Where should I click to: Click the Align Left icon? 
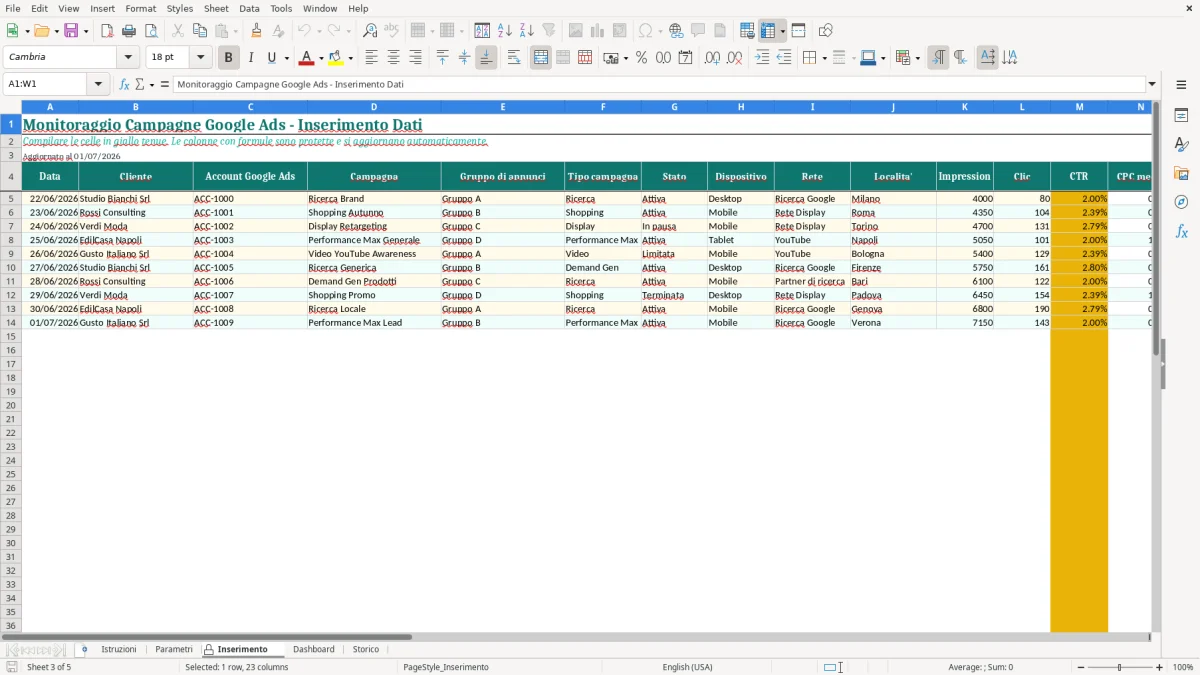pos(372,58)
